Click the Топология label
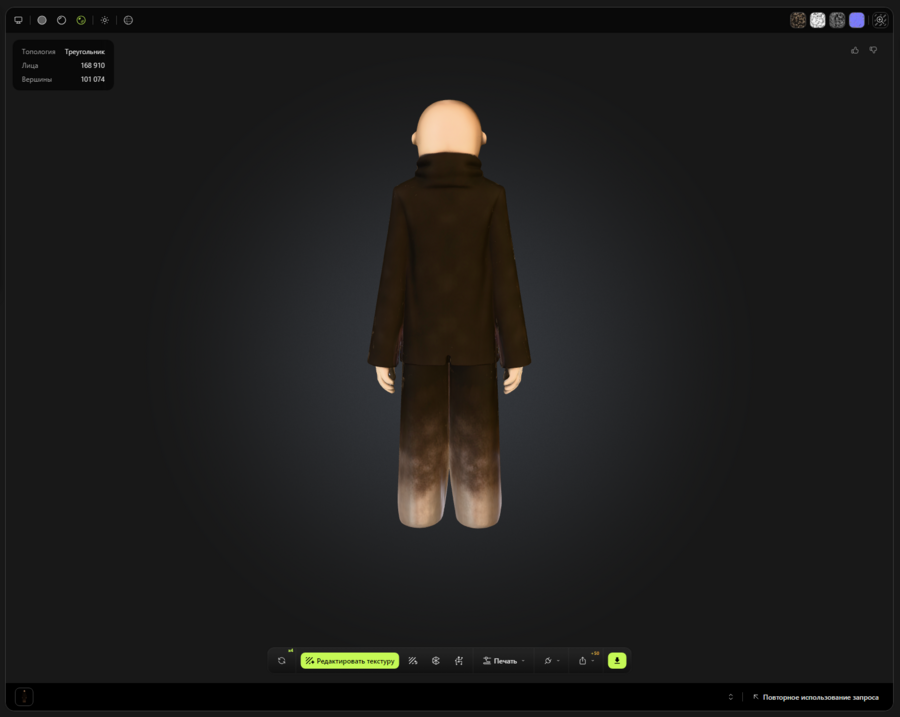 pyautogui.click(x=38, y=52)
